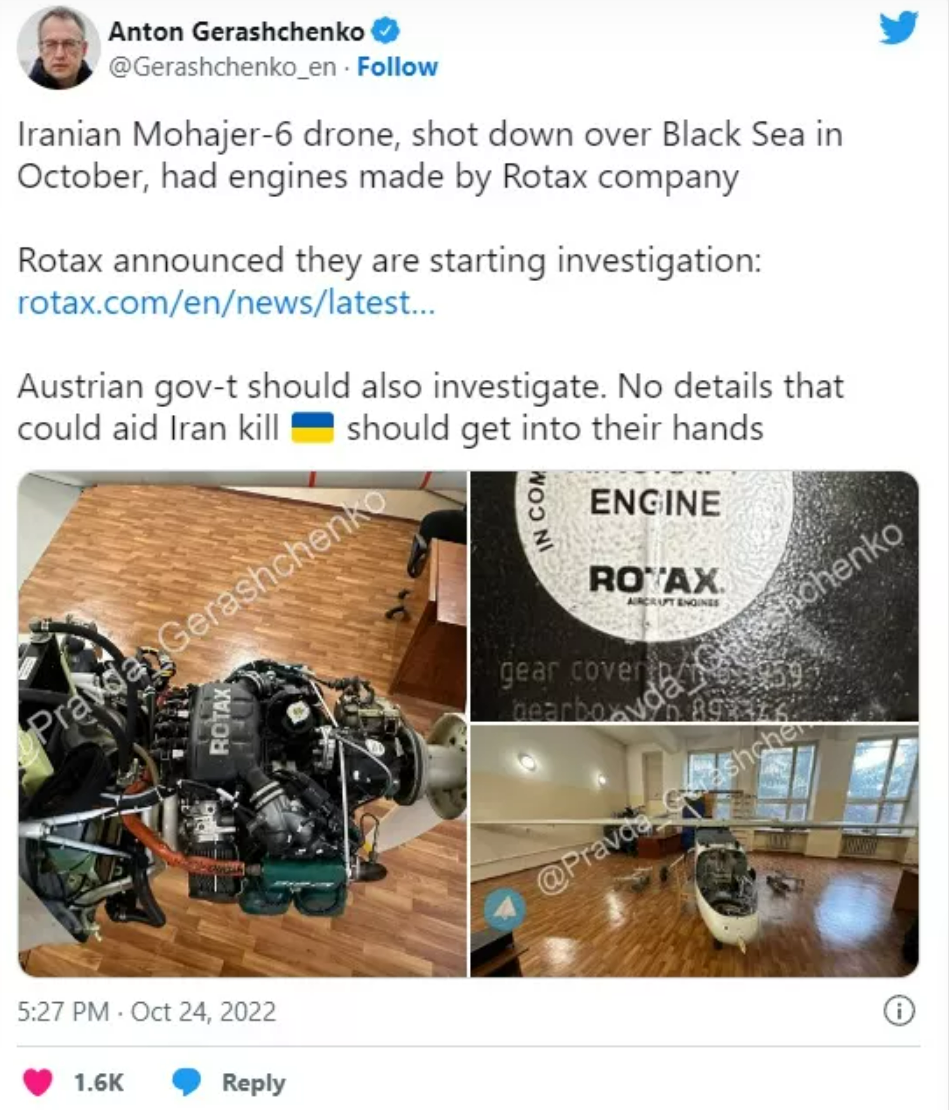Click the Telegram arrow icon on drone photo

point(505,910)
